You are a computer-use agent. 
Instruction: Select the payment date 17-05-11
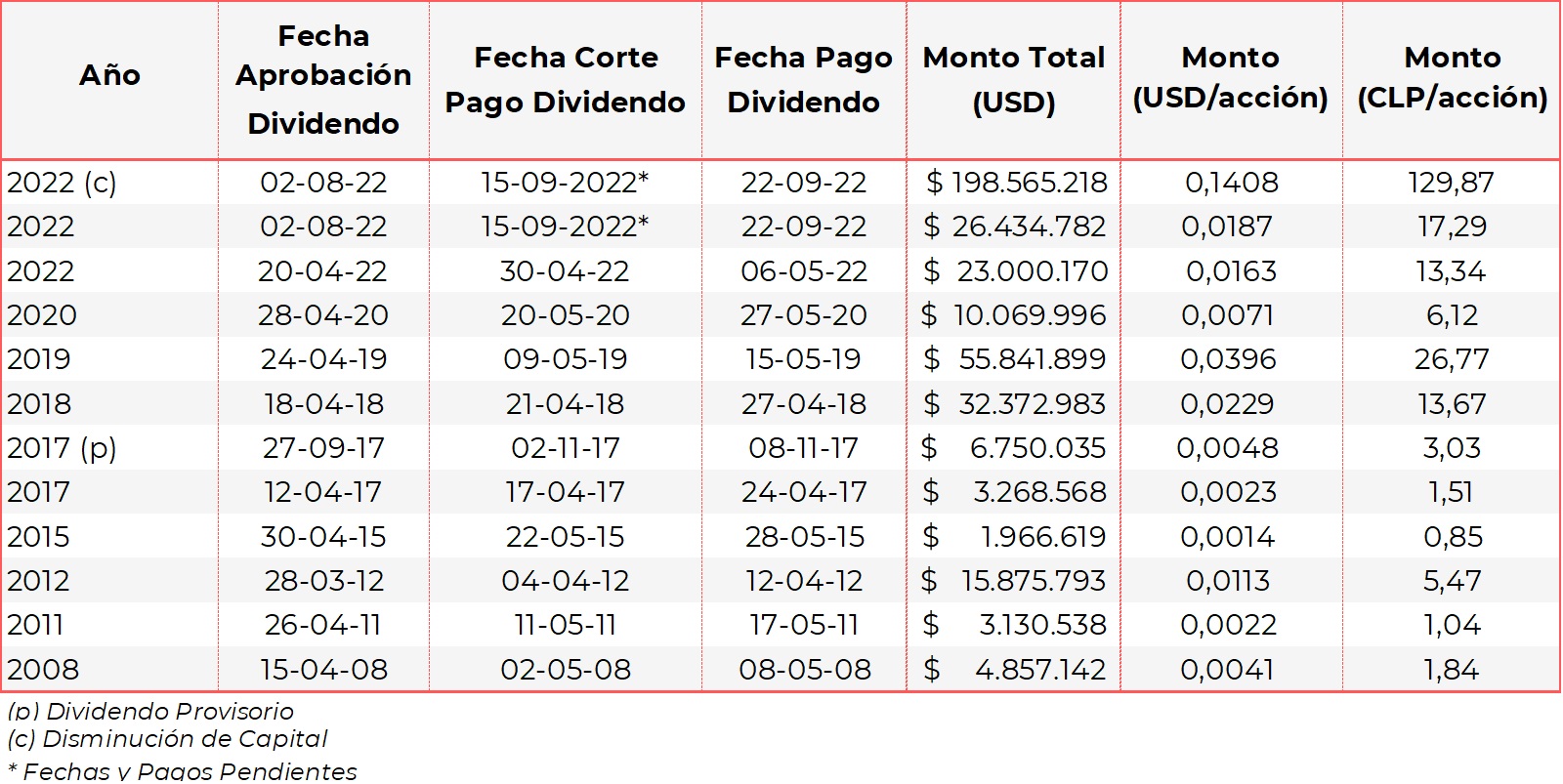[803, 625]
